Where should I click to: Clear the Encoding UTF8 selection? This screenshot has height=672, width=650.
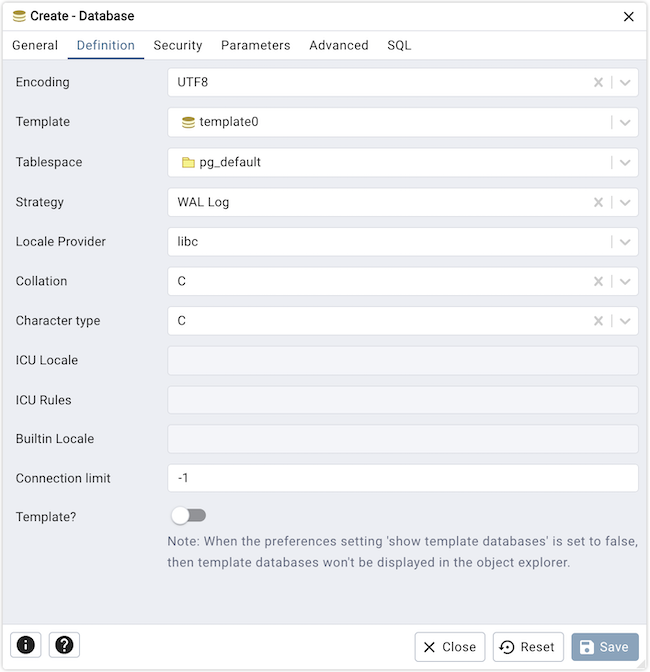click(x=598, y=83)
